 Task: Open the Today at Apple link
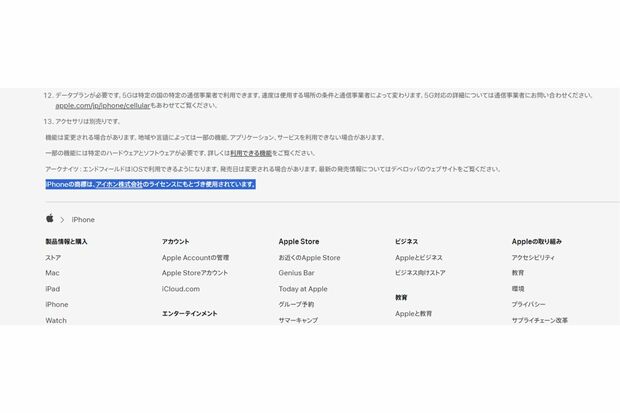(303, 289)
